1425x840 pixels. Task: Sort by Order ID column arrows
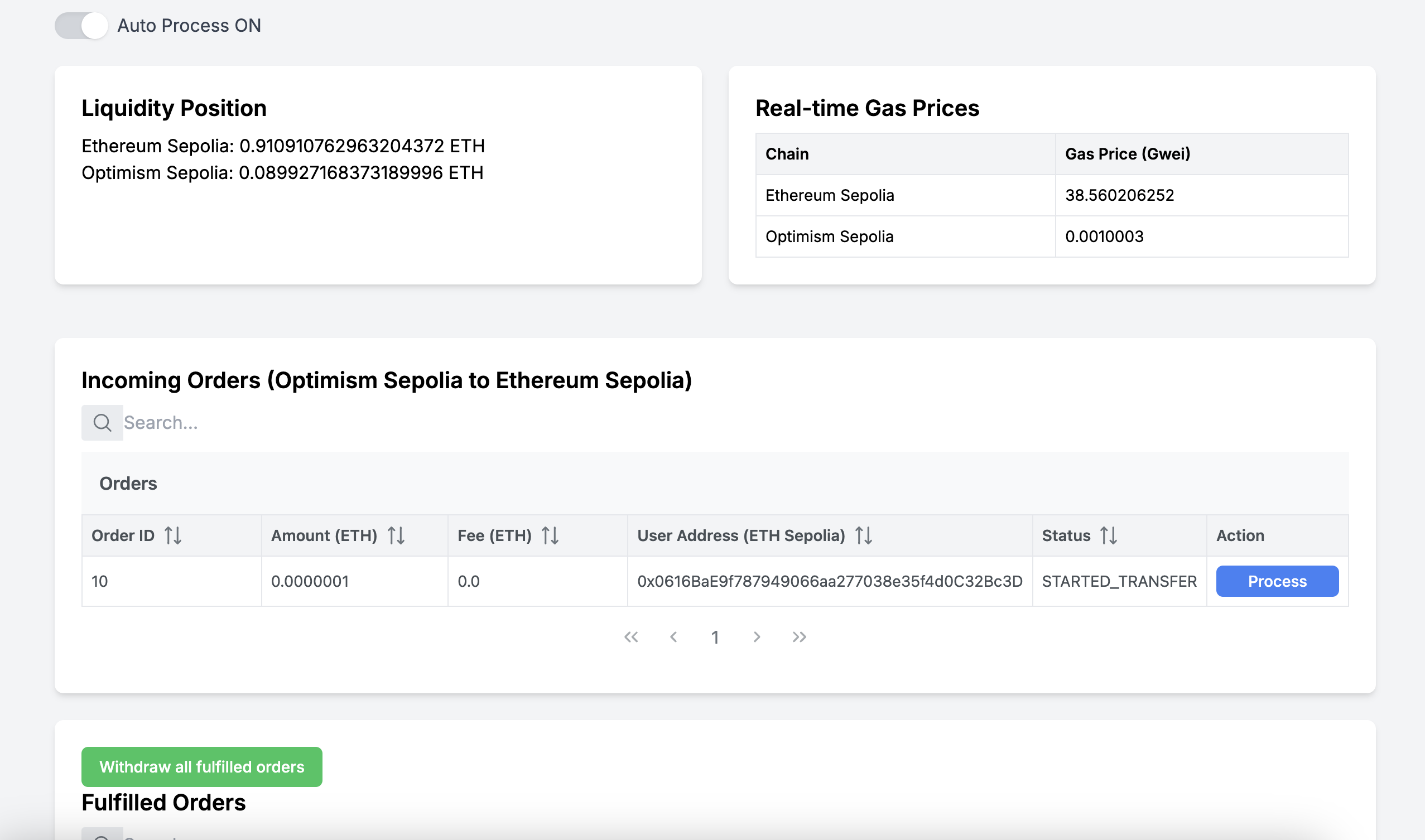172,535
